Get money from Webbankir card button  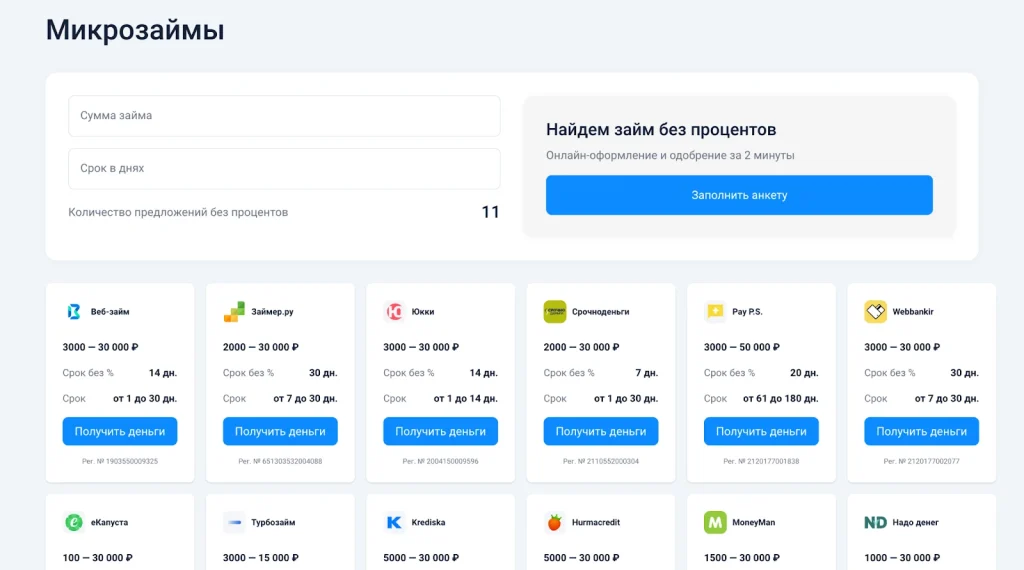921,431
